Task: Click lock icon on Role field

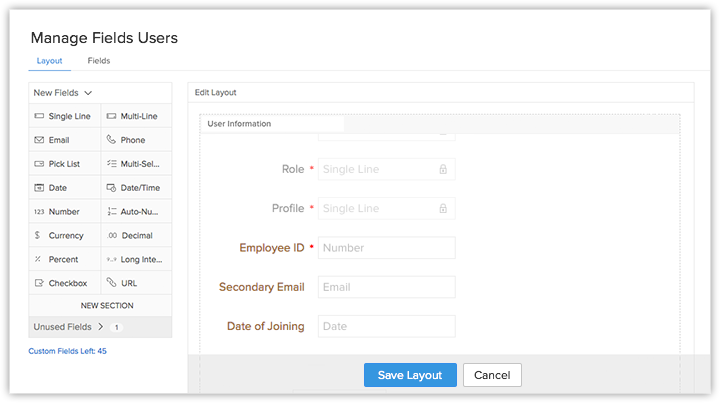Action: point(443,170)
